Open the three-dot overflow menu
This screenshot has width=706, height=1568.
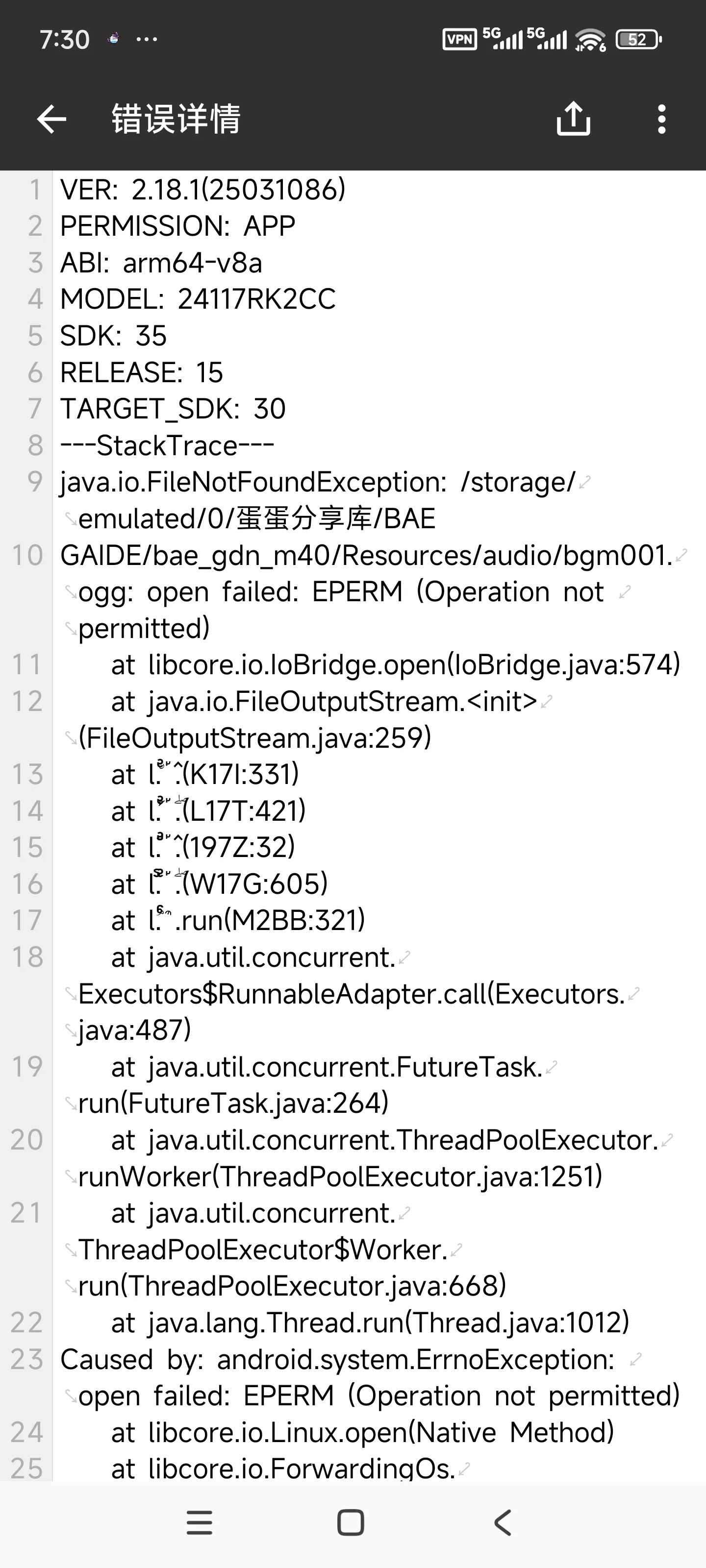coord(661,119)
